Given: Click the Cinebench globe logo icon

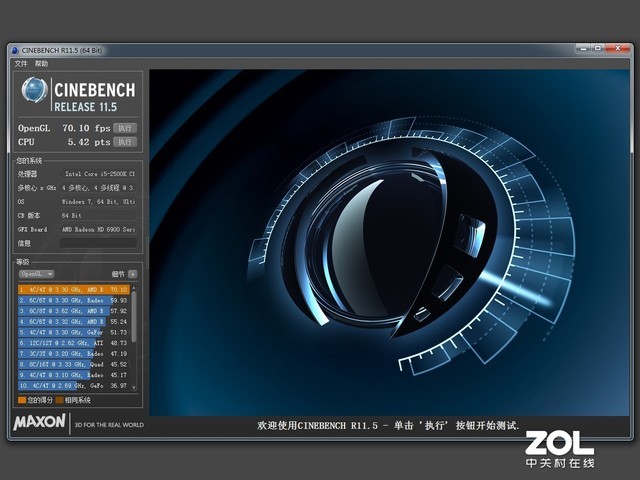Looking at the screenshot, I should point(34,90).
